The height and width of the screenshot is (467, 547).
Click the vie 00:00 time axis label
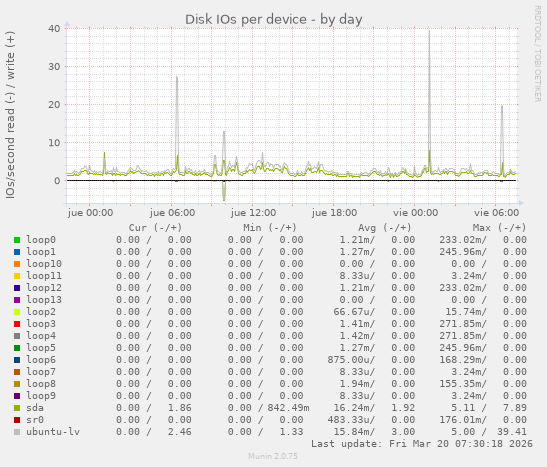click(x=415, y=213)
